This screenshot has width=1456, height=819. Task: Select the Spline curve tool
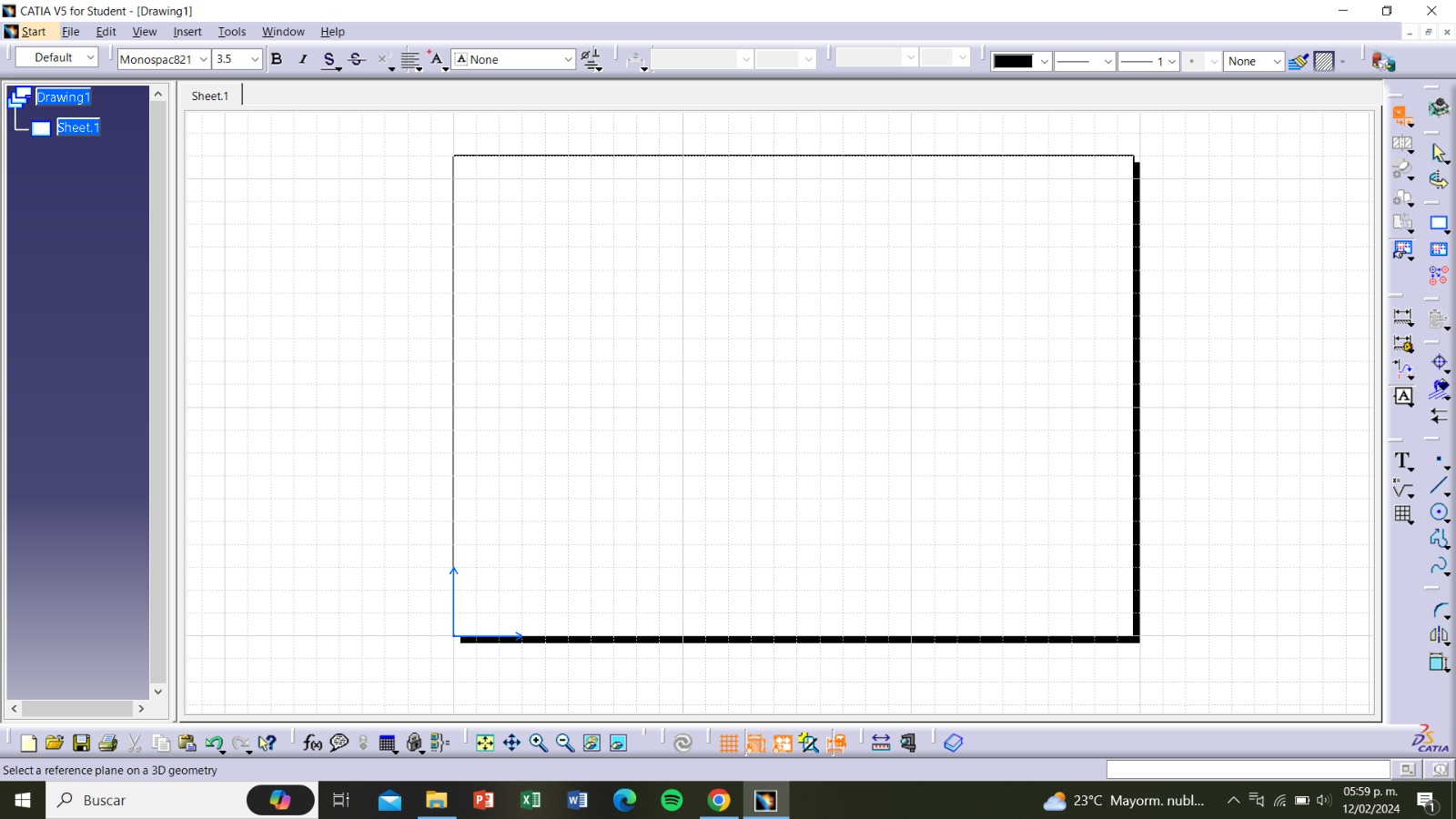pos(1439,566)
